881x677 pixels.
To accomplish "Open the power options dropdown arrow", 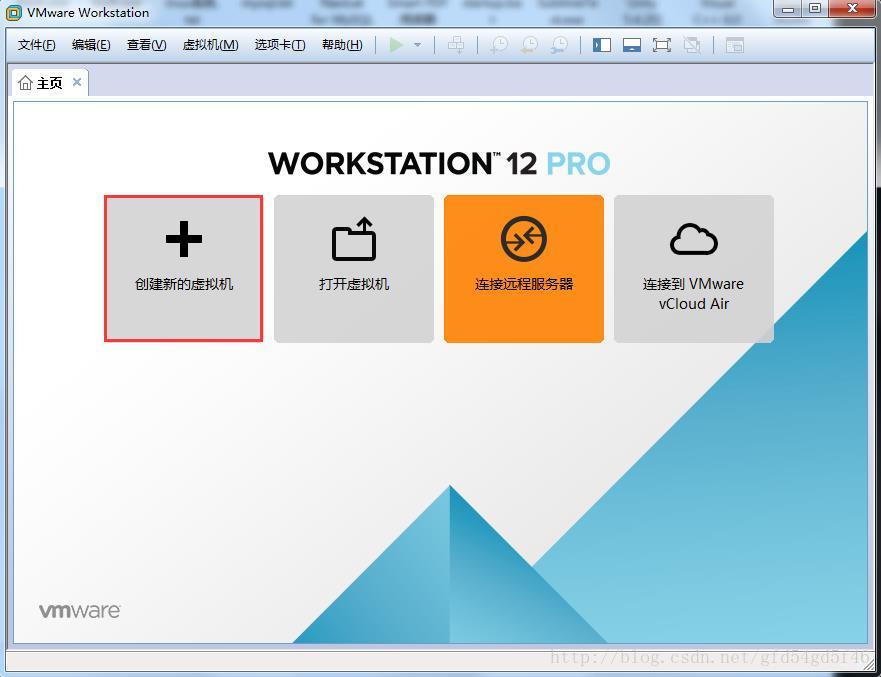I will click(x=417, y=45).
